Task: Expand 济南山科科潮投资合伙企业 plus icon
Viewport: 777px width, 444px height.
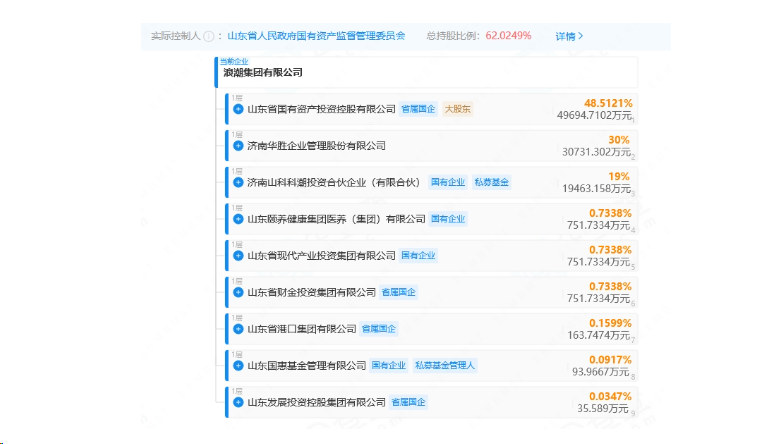Action: 238,182
